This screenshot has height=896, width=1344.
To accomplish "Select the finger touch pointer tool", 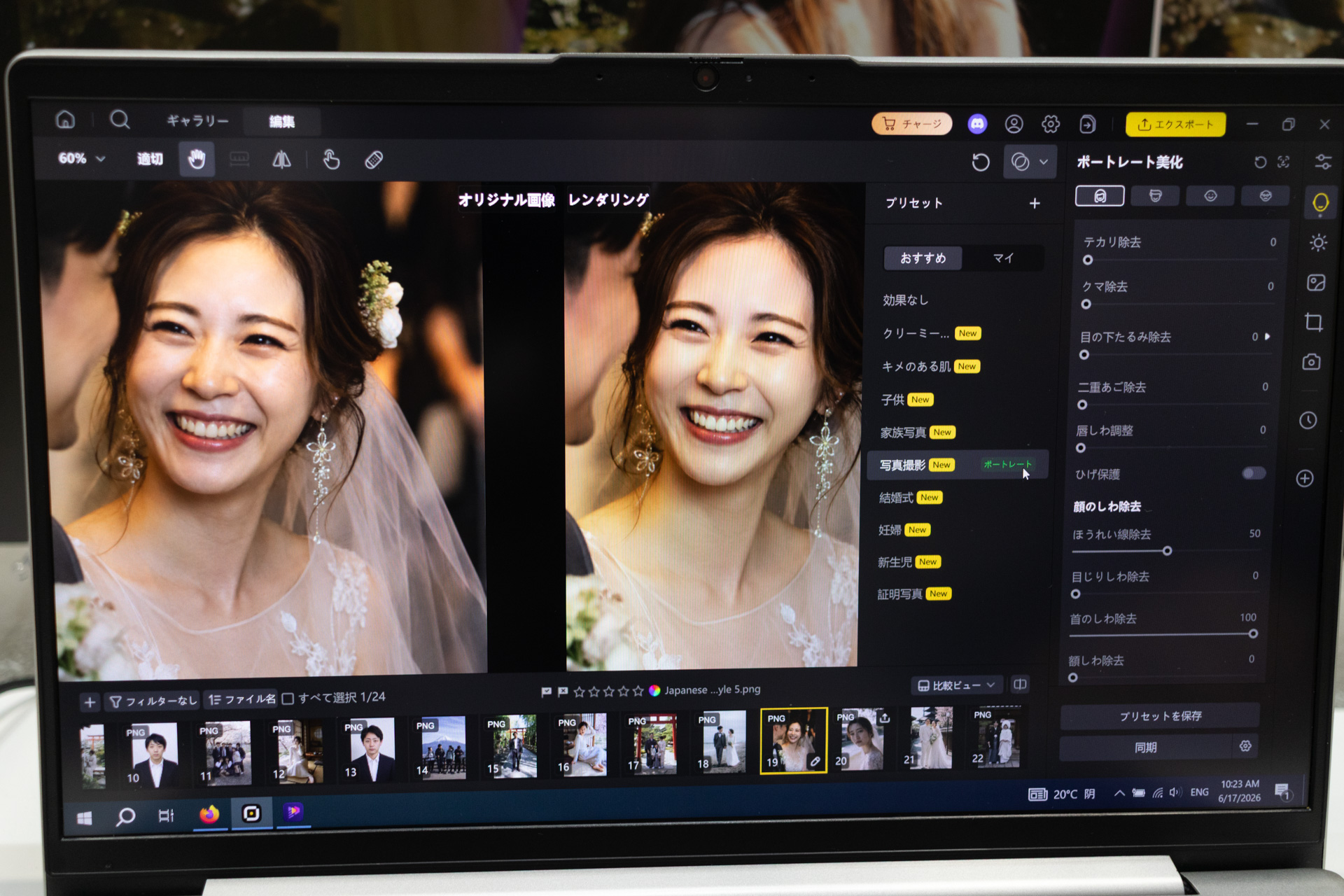I will [331, 160].
